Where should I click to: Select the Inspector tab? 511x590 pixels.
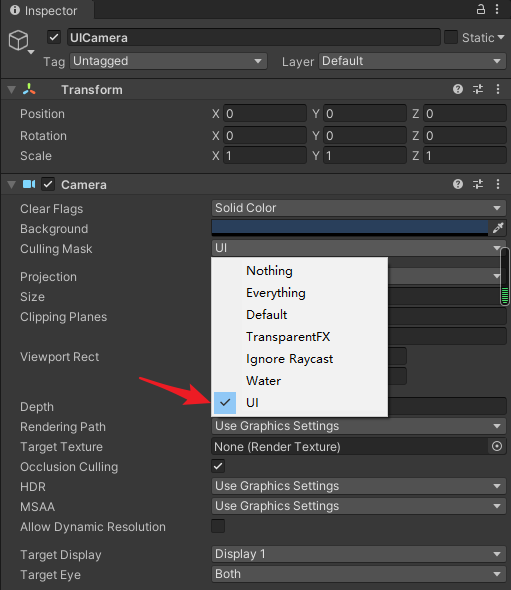pyautogui.click(x=47, y=11)
